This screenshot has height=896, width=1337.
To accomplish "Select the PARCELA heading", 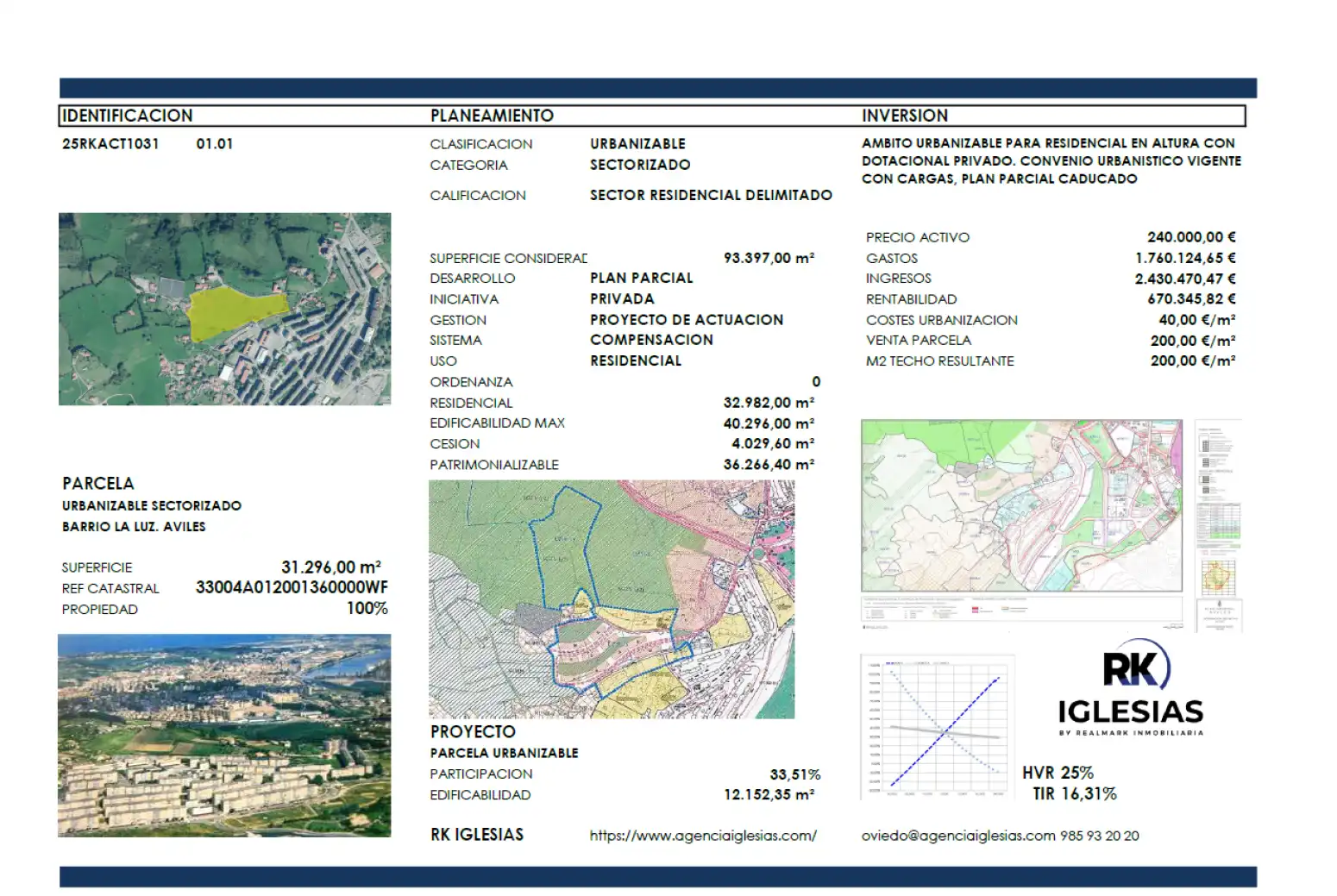I will point(98,484).
